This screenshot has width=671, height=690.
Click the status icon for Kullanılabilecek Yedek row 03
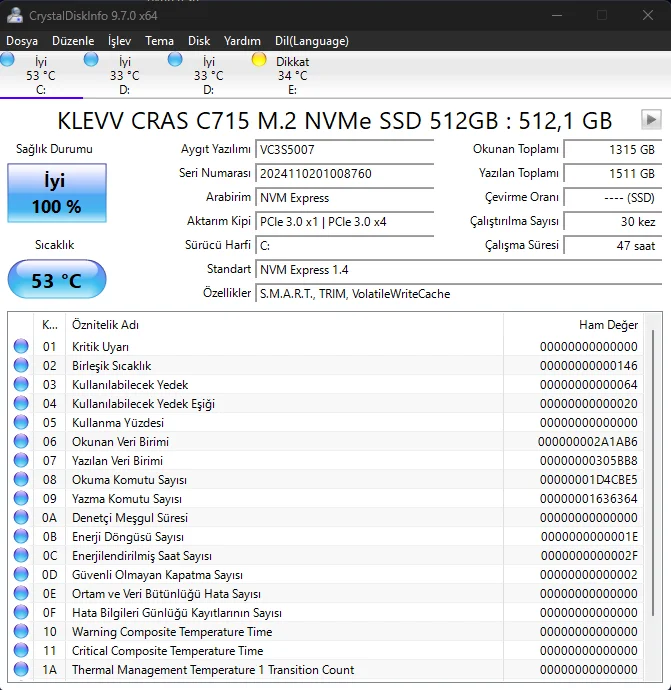pos(21,384)
